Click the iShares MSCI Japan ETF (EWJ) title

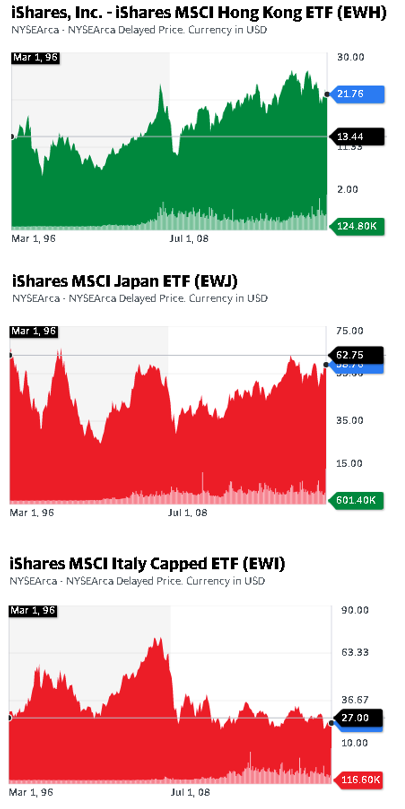(124, 281)
